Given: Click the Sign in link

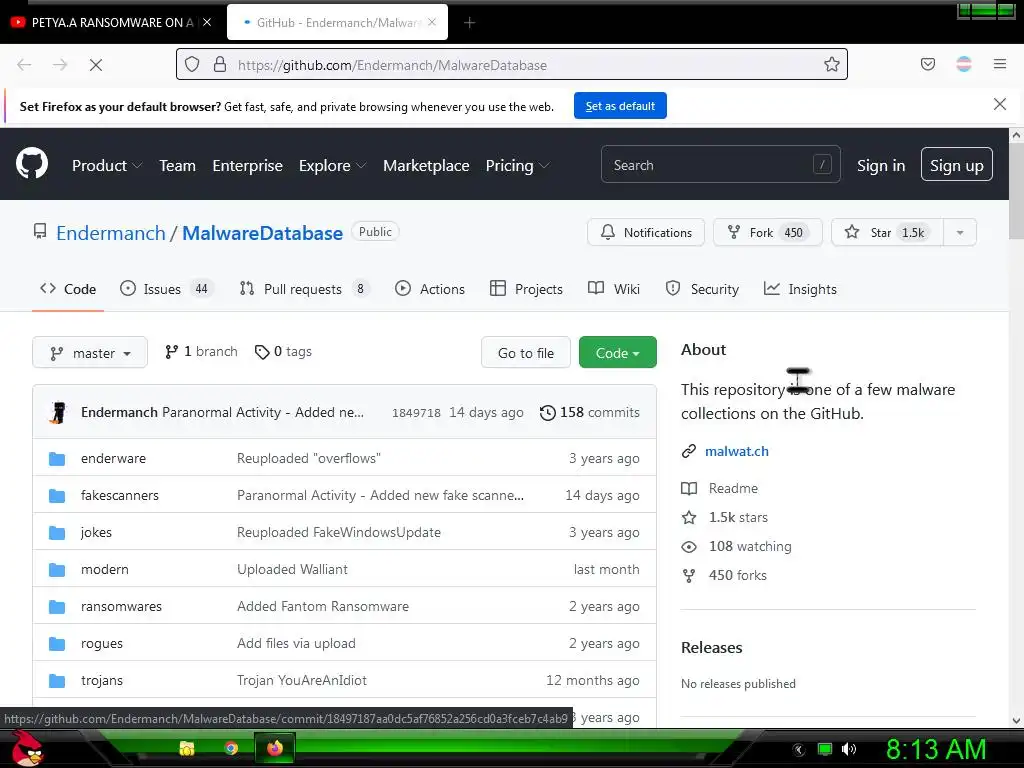Looking at the screenshot, I should point(880,165).
